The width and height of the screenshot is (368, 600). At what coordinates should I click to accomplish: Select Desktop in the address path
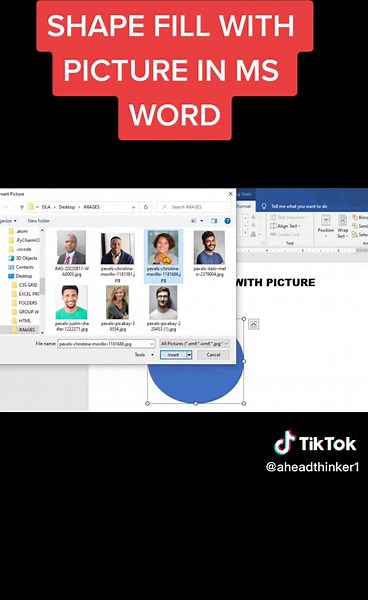[x=67, y=207]
